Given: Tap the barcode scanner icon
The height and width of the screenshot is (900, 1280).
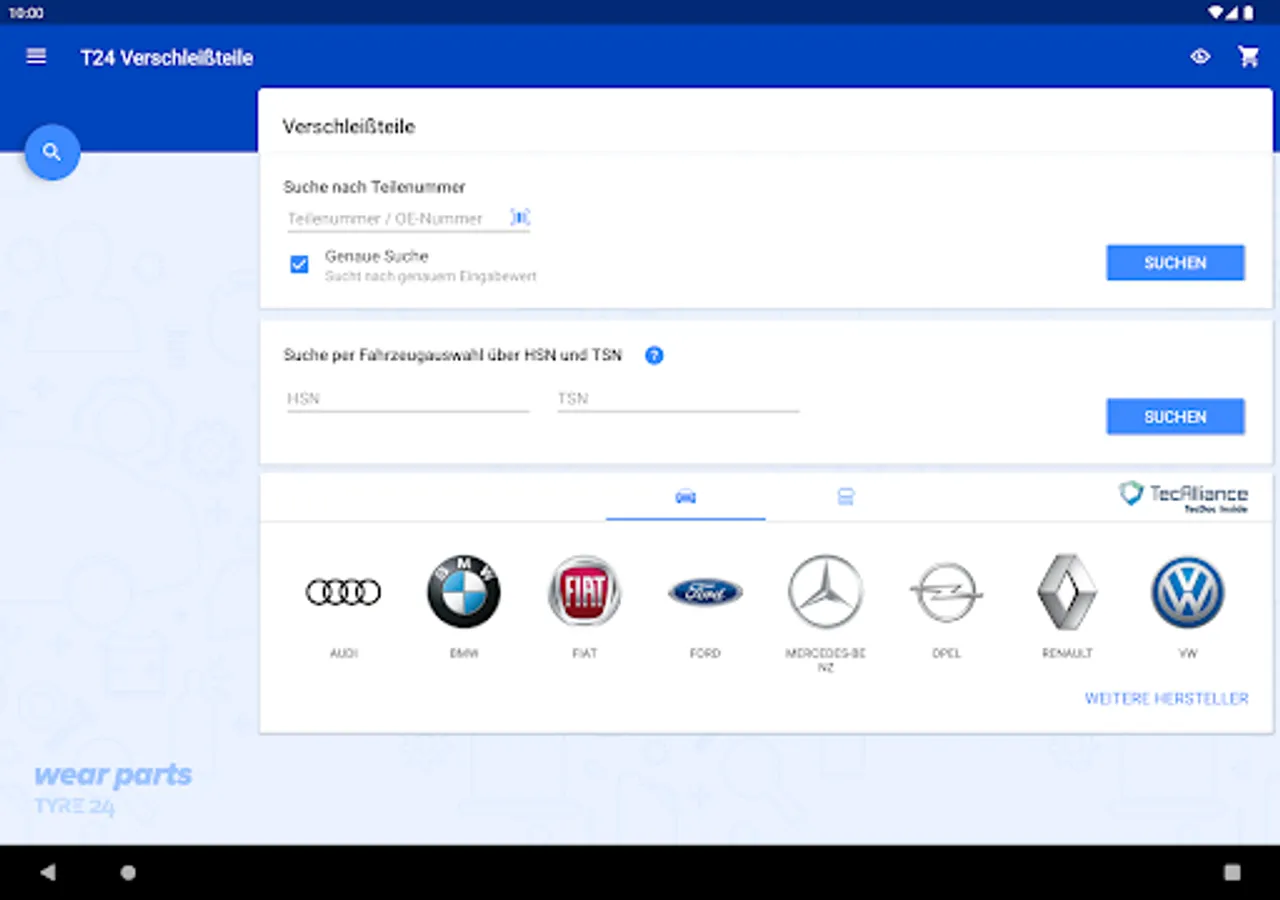Looking at the screenshot, I should point(520,217).
